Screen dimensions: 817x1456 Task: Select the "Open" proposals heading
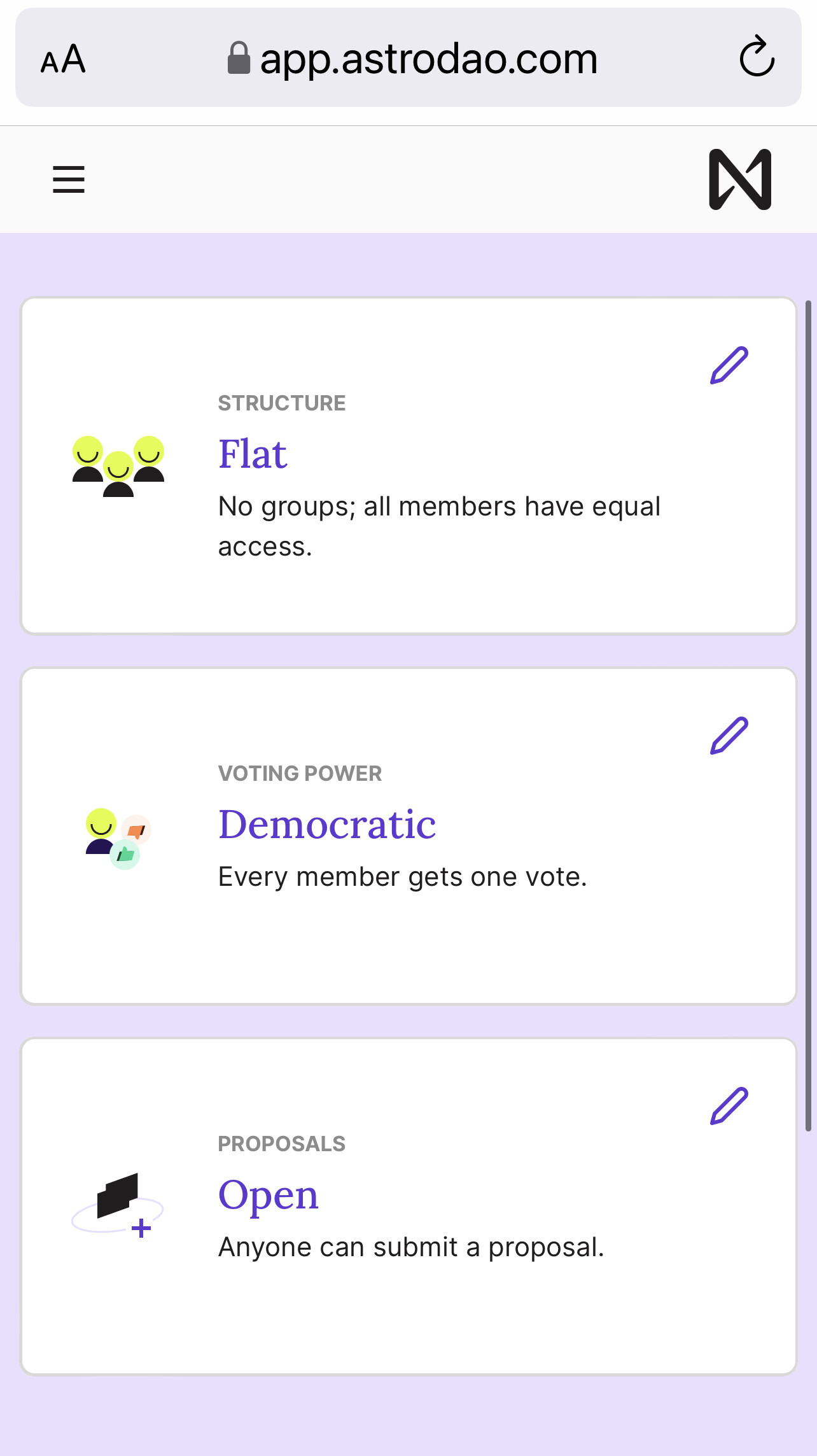(x=268, y=1195)
